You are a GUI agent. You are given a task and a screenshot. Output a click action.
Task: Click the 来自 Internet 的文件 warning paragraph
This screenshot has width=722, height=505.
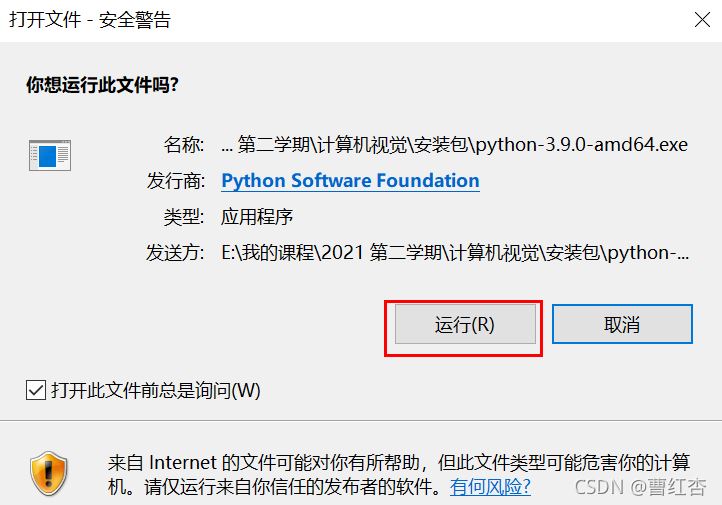click(x=399, y=474)
